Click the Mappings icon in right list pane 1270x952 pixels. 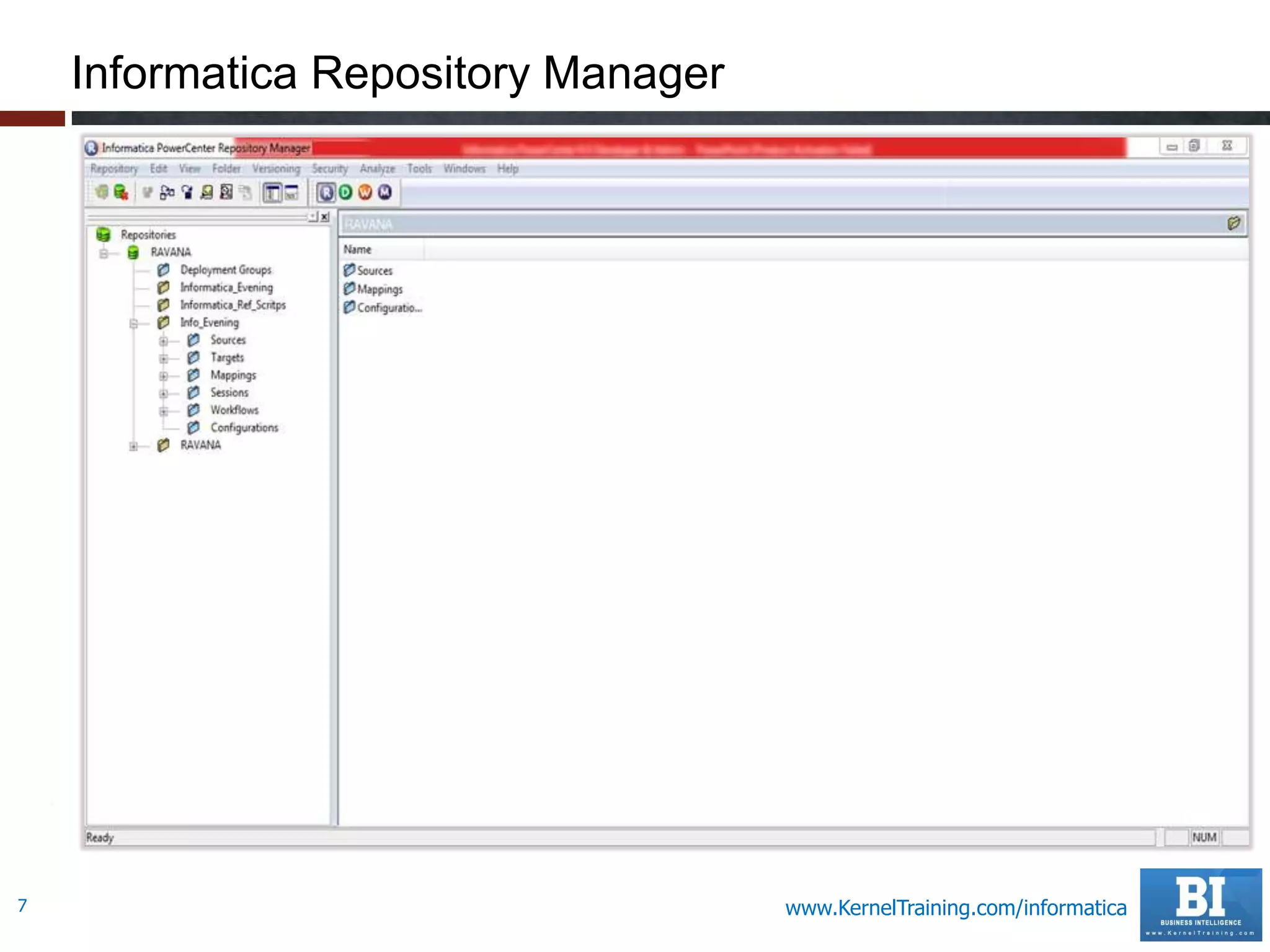(x=349, y=289)
